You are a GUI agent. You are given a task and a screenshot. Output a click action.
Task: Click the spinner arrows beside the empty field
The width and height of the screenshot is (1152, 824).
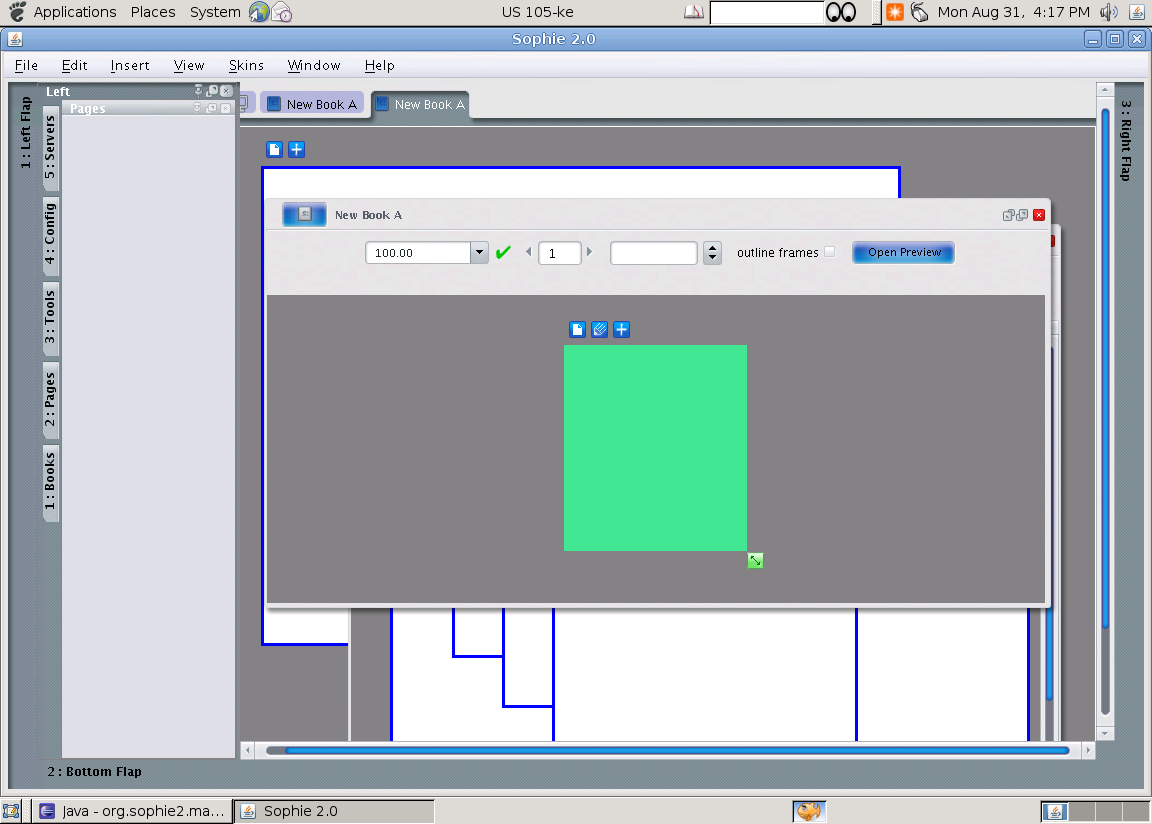[x=712, y=253]
